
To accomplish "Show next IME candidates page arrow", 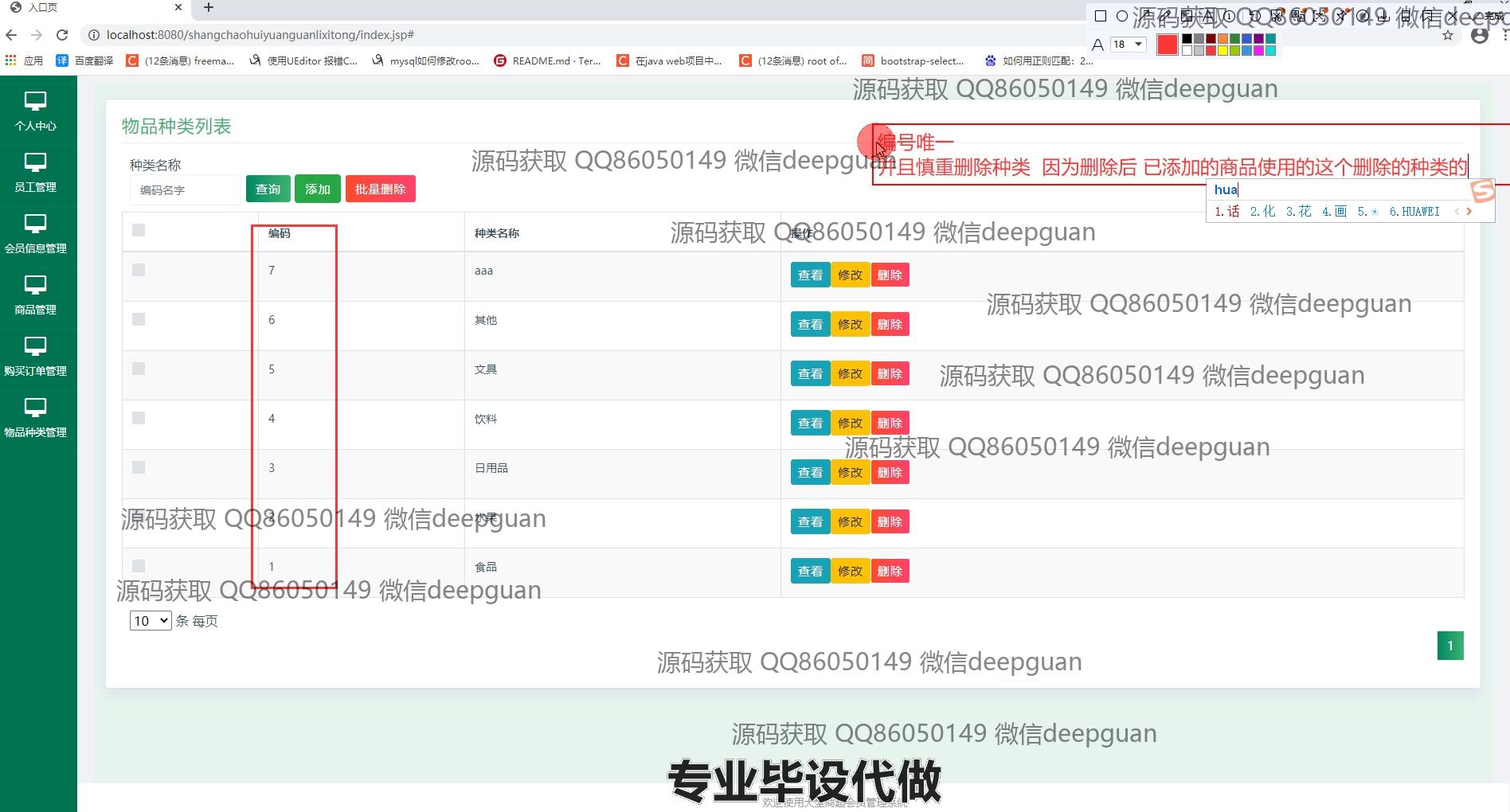I will tap(1469, 212).
